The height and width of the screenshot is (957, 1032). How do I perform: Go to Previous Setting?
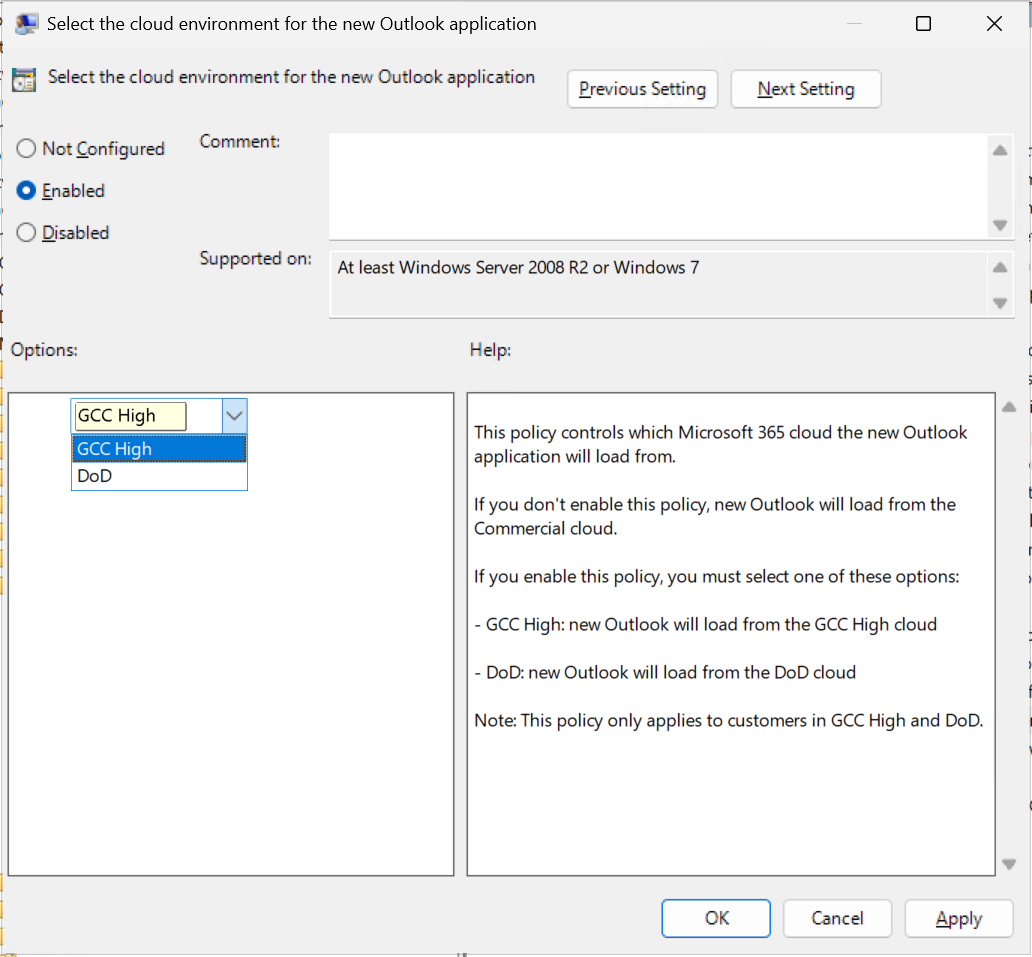point(642,89)
